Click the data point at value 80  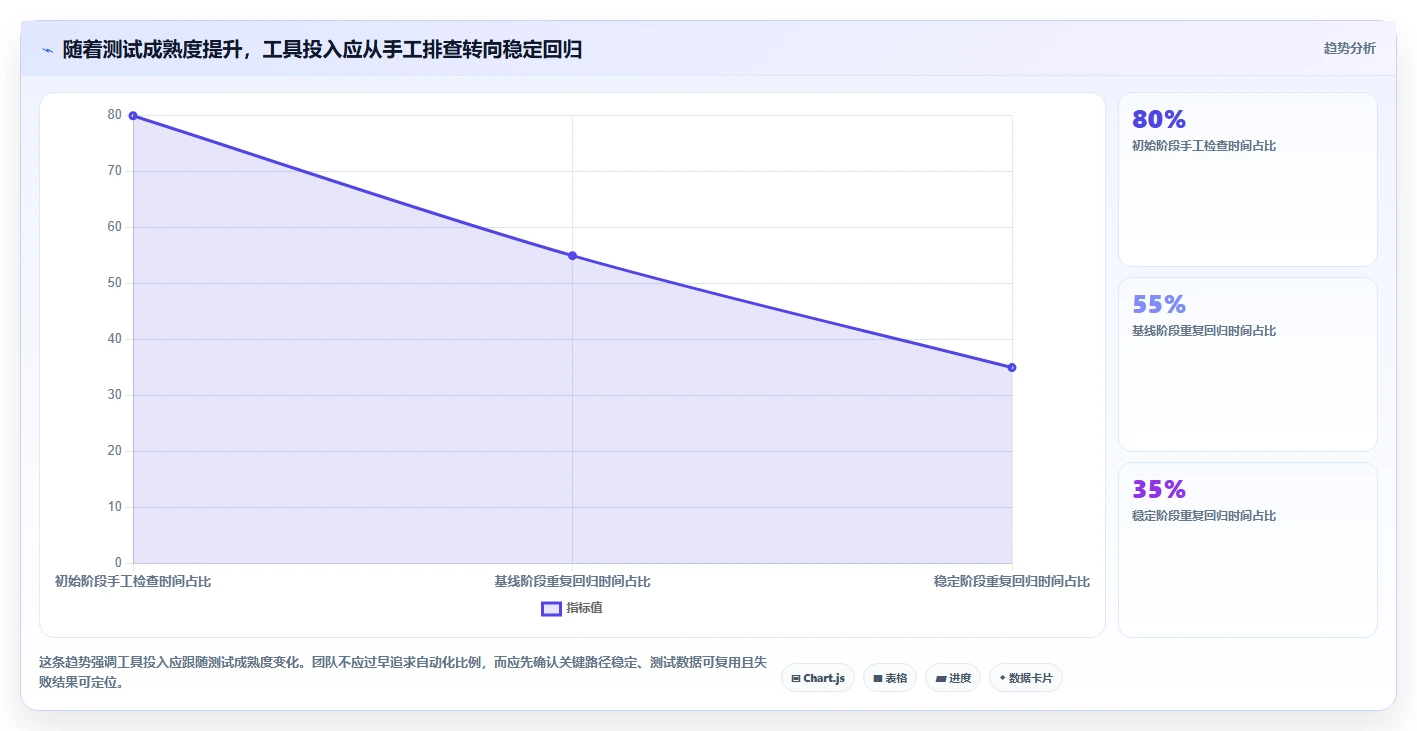[133, 116]
